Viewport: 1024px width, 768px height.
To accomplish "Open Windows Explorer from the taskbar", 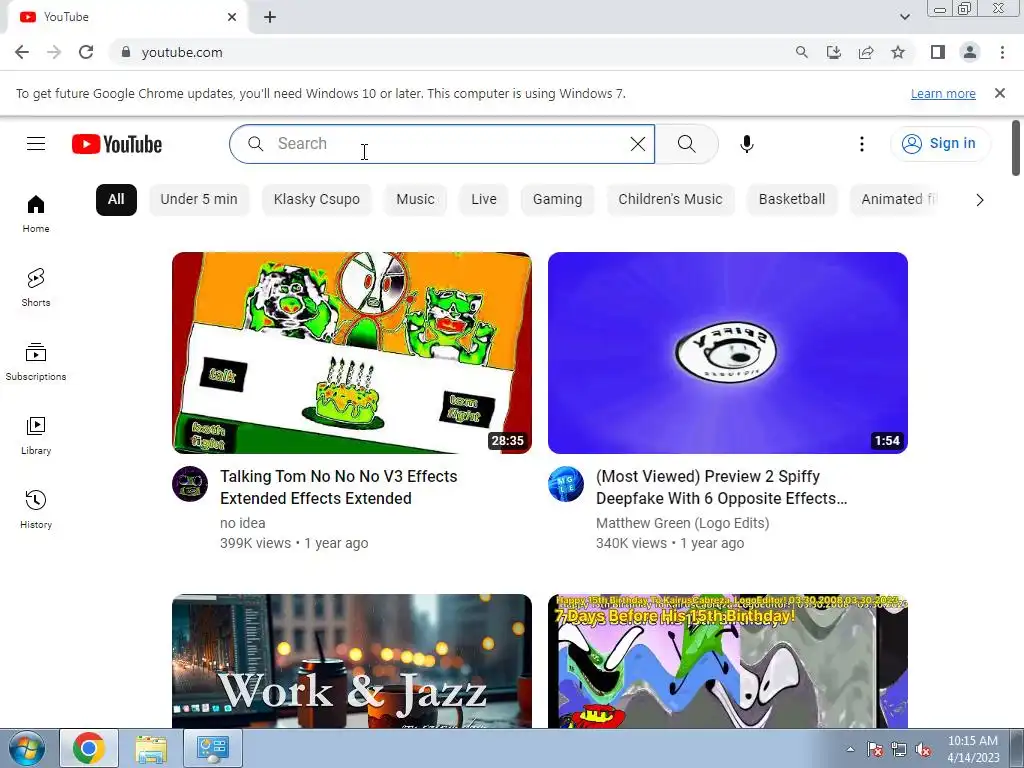I will 152,748.
